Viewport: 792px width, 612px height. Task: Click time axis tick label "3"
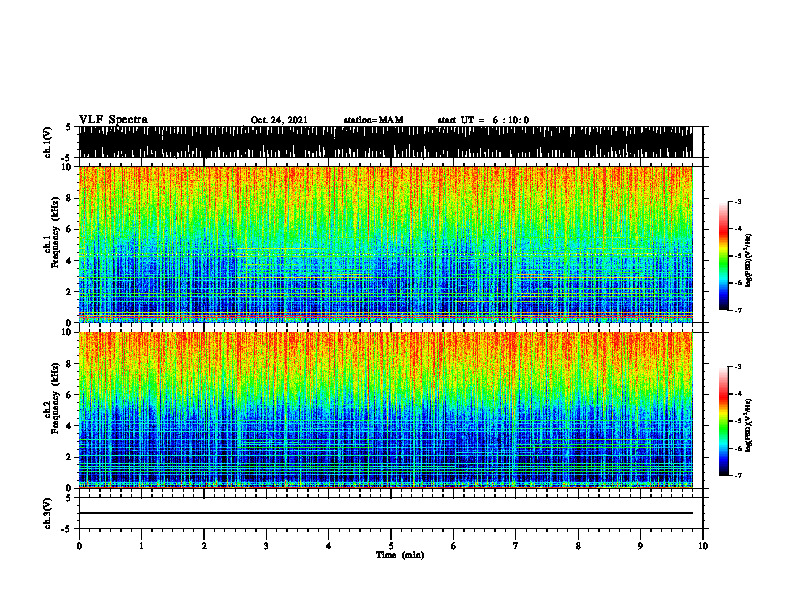pos(266,546)
